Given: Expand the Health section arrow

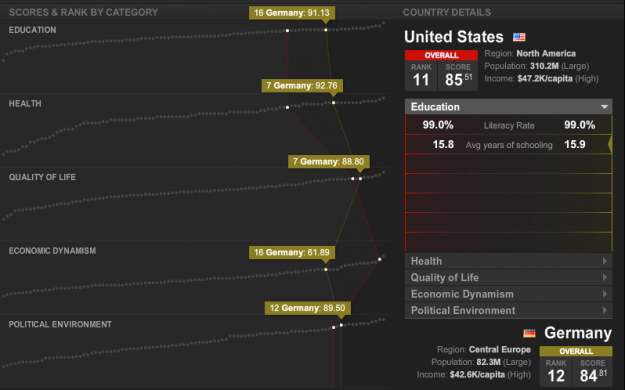Looking at the screenshot, I should [605, 261].
